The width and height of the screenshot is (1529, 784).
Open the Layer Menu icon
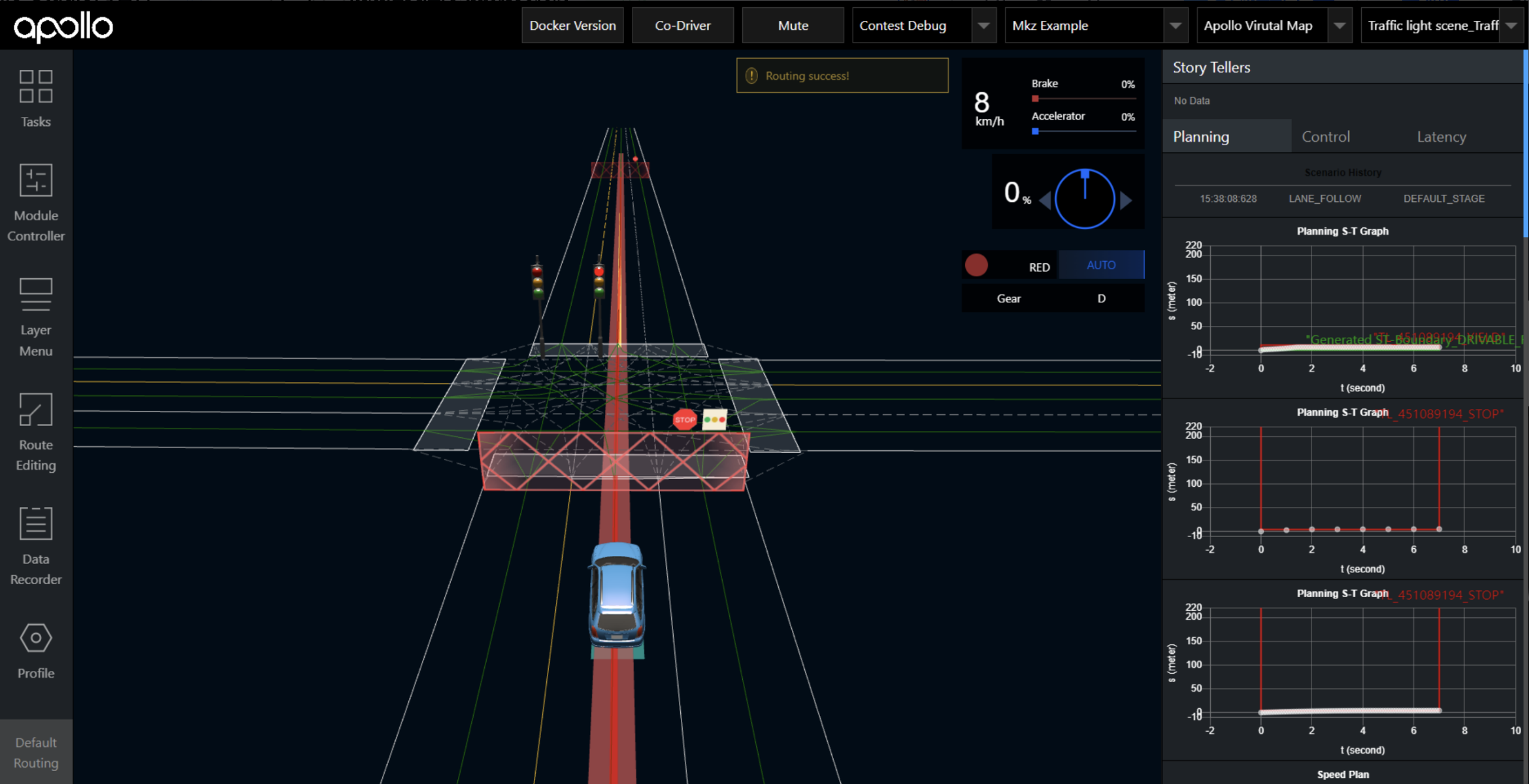pos(35,295)
